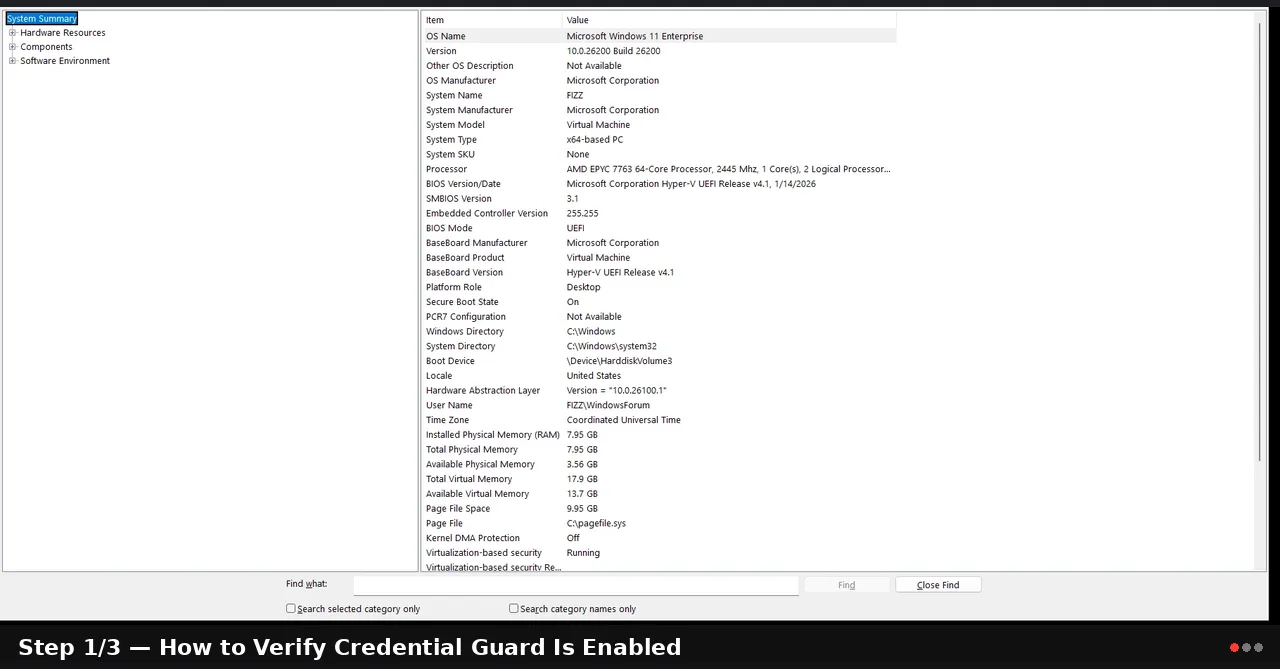
Task: Expand the Components tree node
Action: click(x=12, y=47)
